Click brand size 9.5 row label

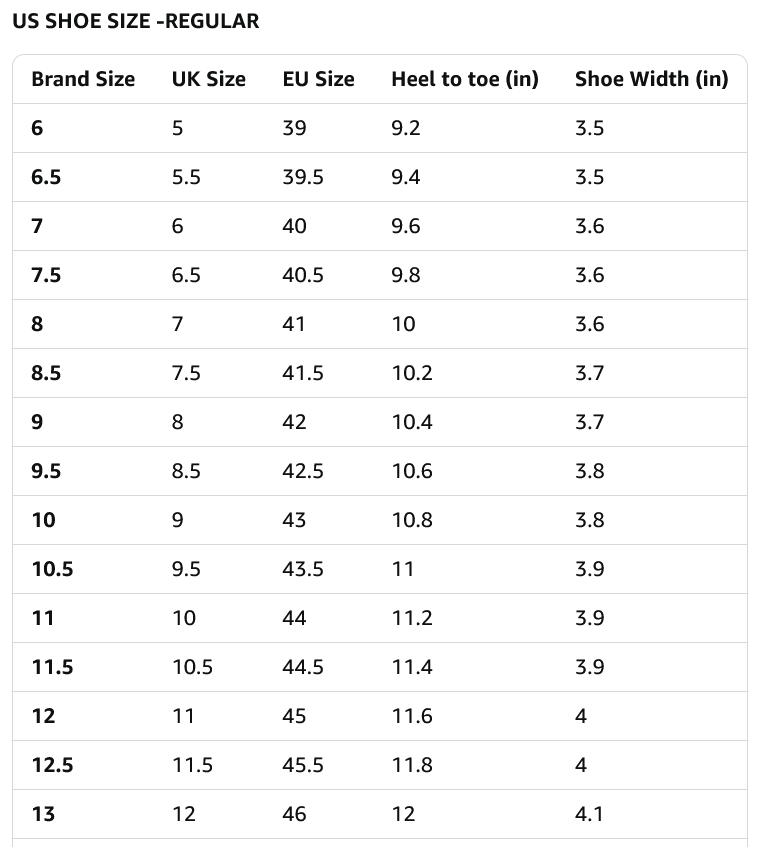click(x=46, y=471)
